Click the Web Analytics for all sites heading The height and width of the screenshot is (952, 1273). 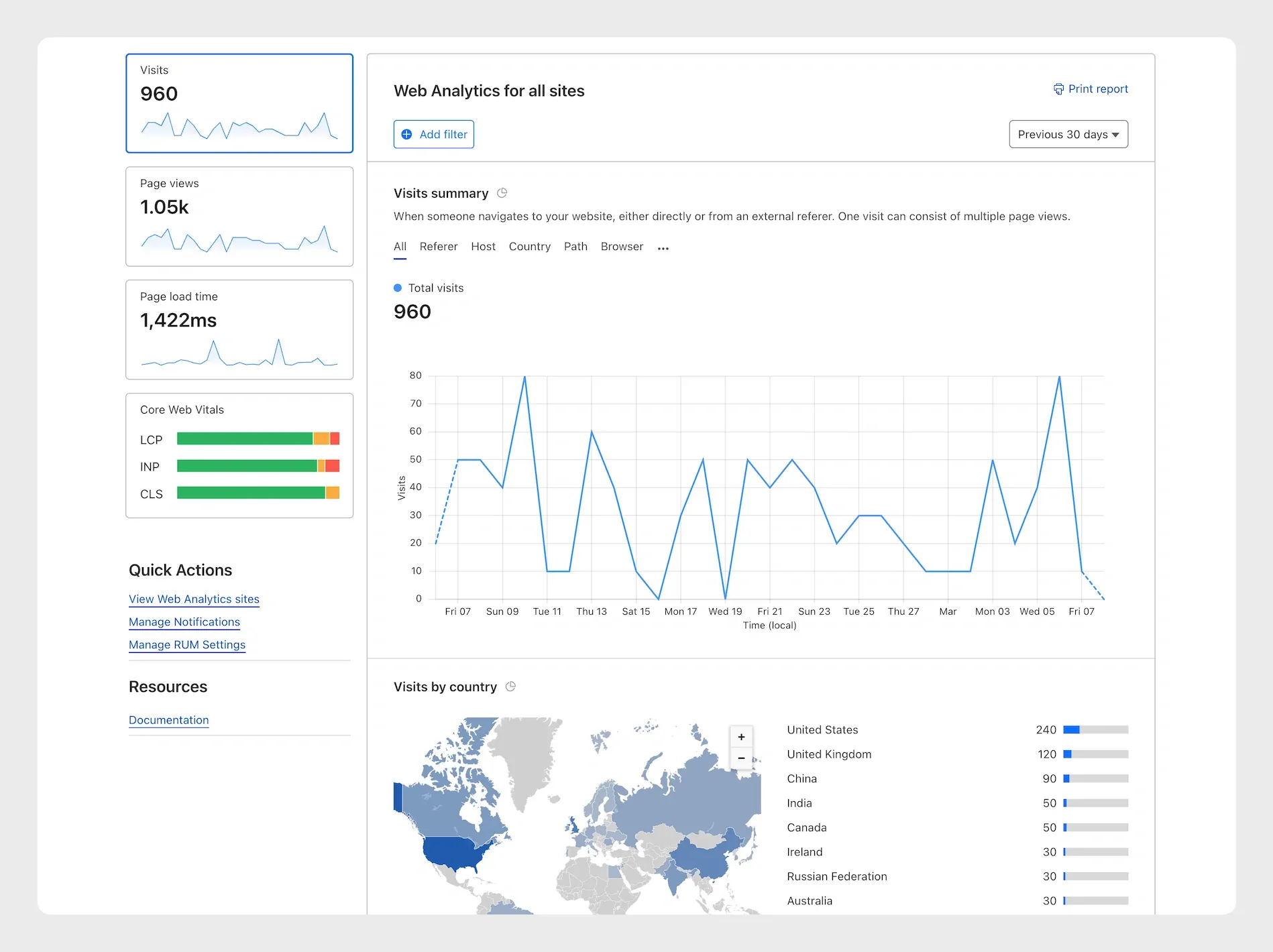[x=489, y=91]
